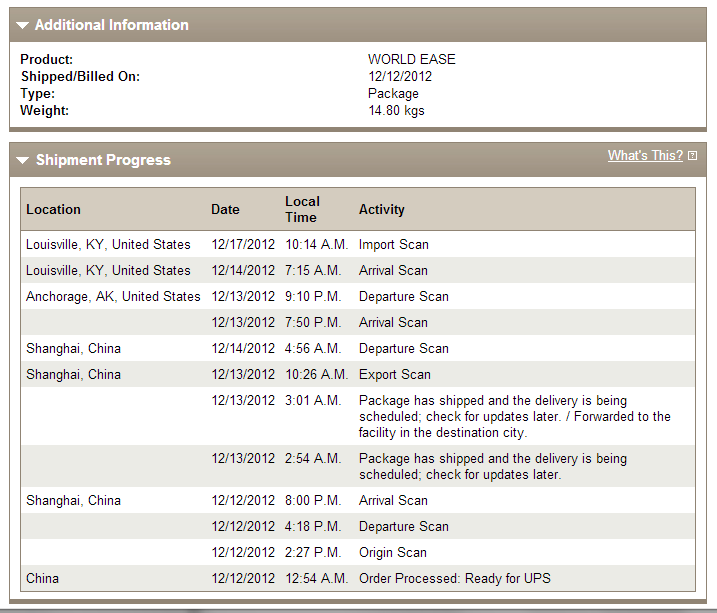Select the Anchorage, AK, United States location
The height and width of the screenshot is (613, 717).
click(113, 296)
